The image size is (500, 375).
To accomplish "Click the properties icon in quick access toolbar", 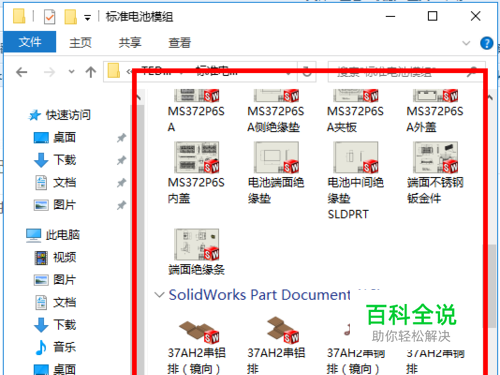I will click(49, 16).
